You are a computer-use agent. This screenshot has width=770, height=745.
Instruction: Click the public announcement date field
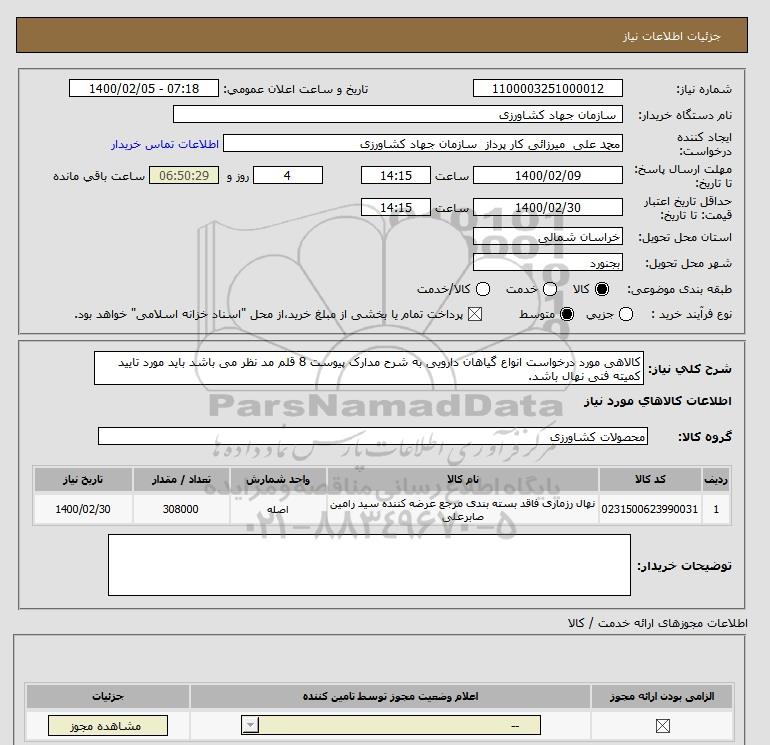tap(144, 88)
